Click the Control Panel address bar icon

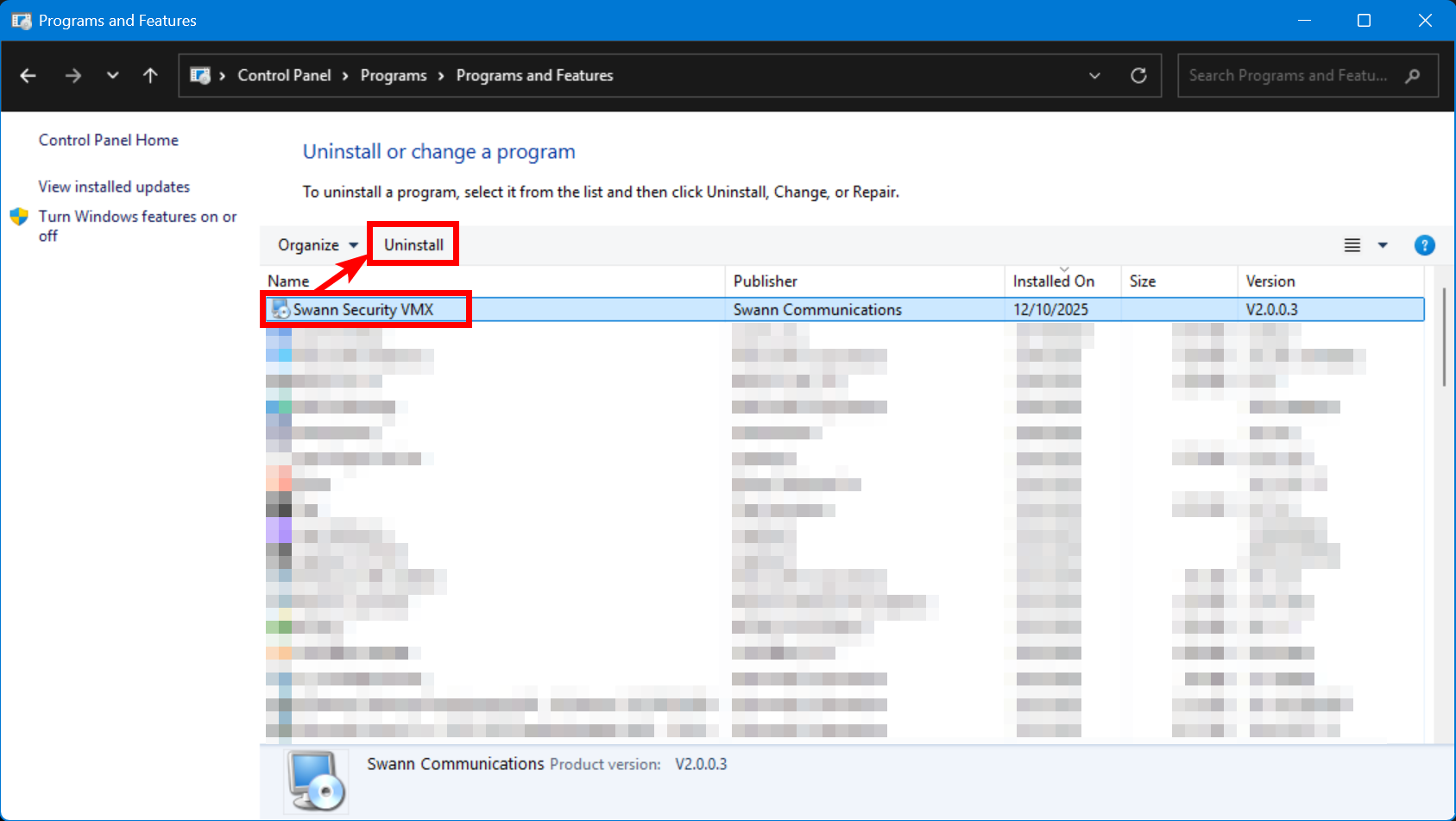[x=200, y=76]
